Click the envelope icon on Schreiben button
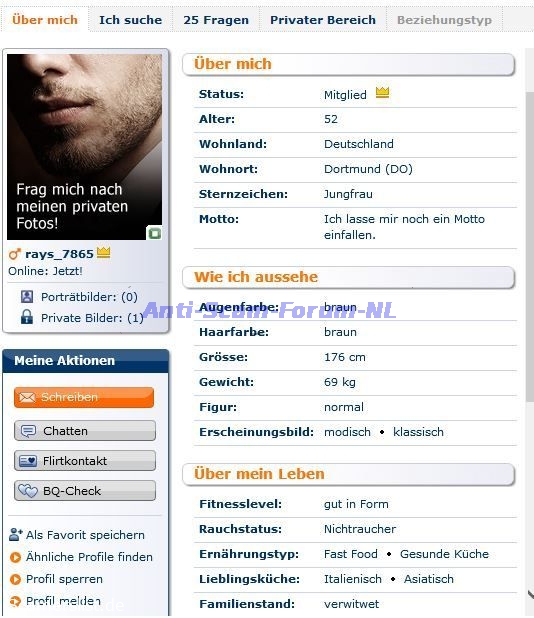Viewport: 534px width, 618px height. [27, 397]
